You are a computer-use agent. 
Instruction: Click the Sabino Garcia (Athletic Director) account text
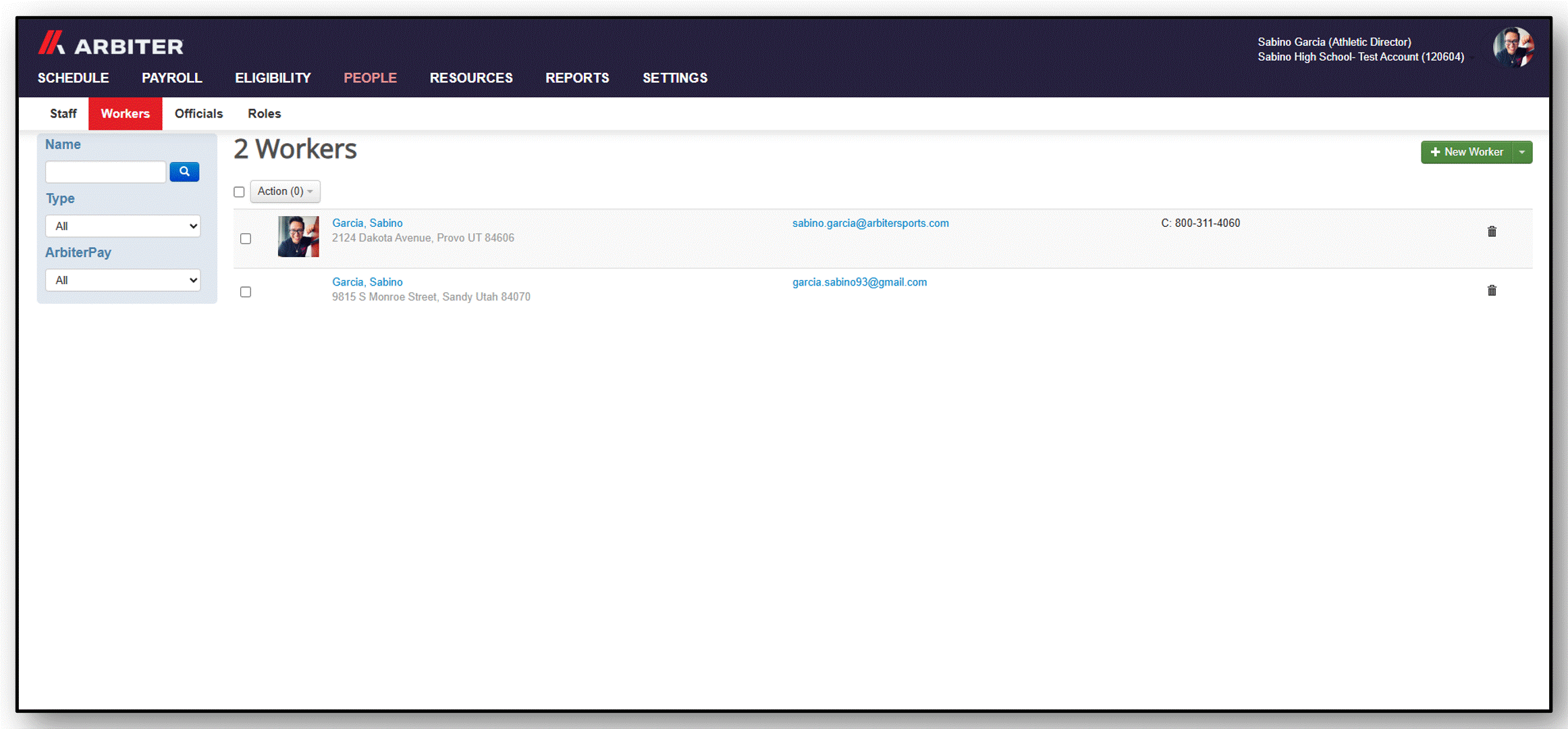coord(1334,42)
